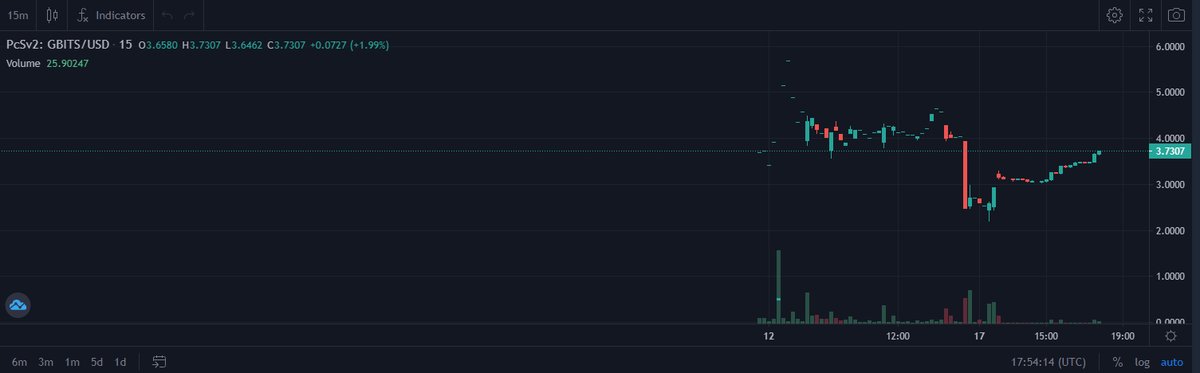Screen dimensions: 1200x373
Task: Click the 12:00 time axis label
Action: click(897, 336)
